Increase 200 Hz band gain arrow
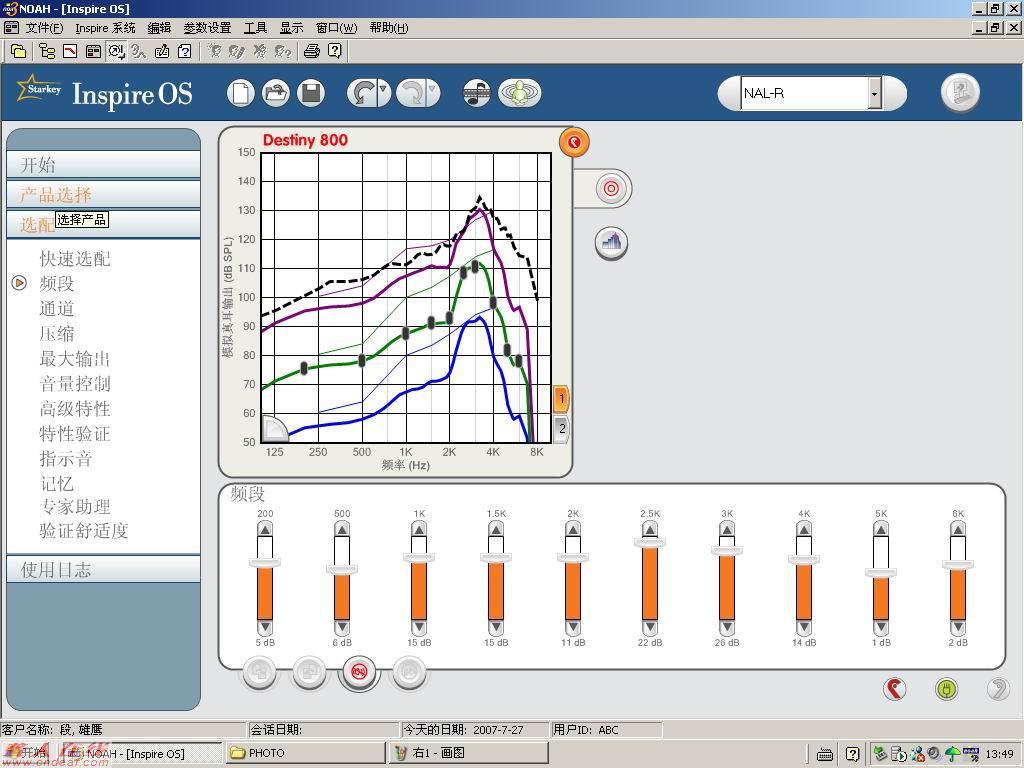The width and height of the screenshot is (1024, 768). [265, 529]
